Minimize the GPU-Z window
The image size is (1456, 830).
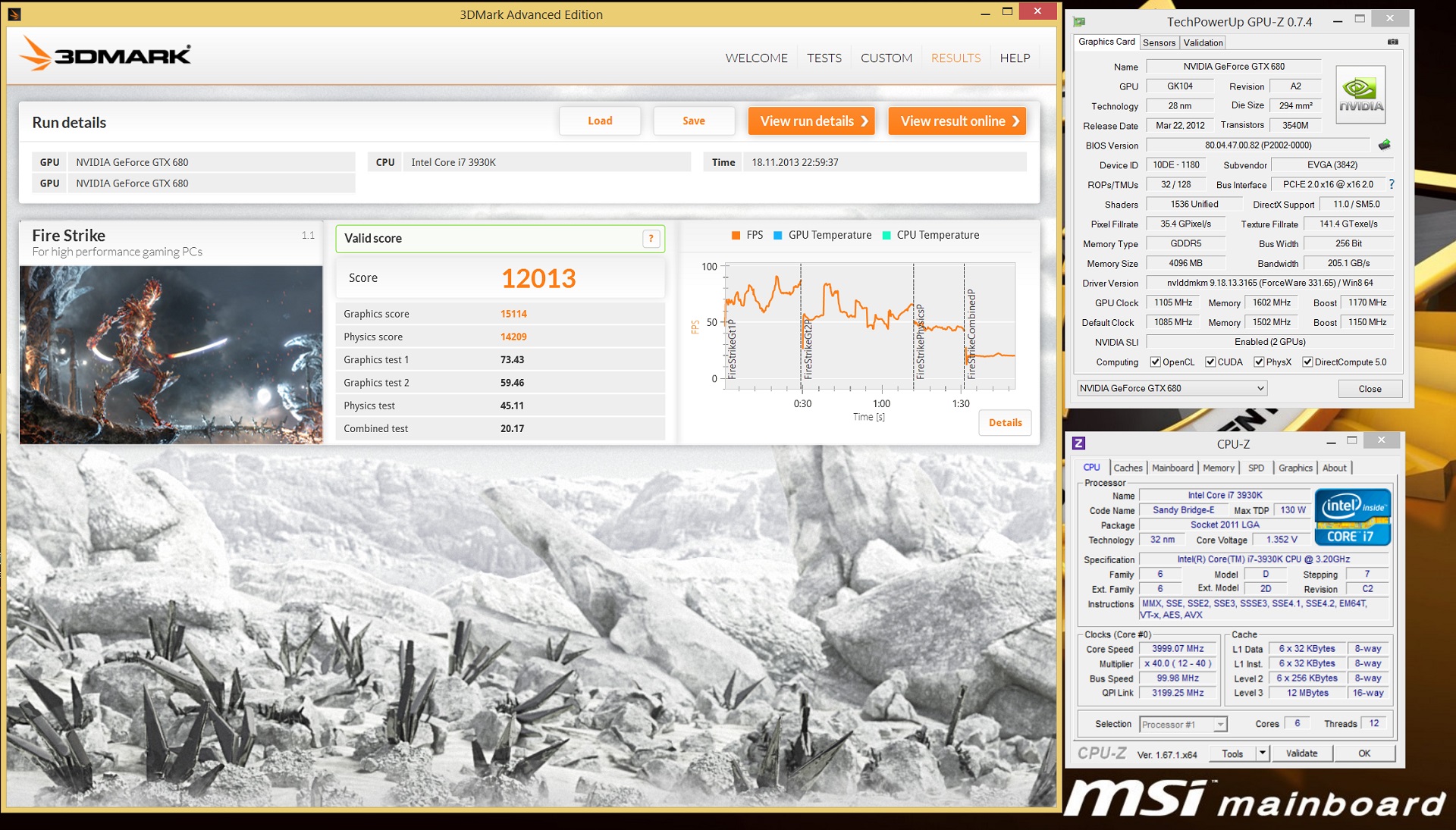point(1338,21)
